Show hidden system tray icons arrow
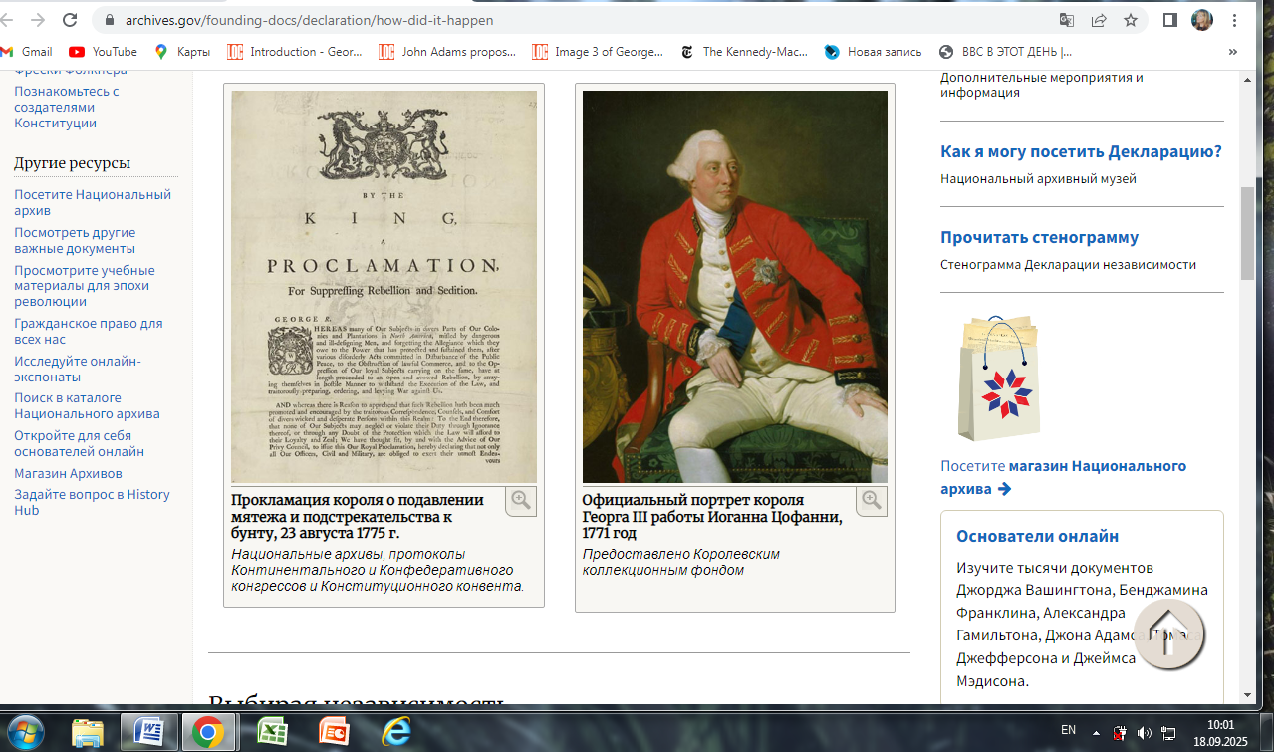 pos(1096,732)
